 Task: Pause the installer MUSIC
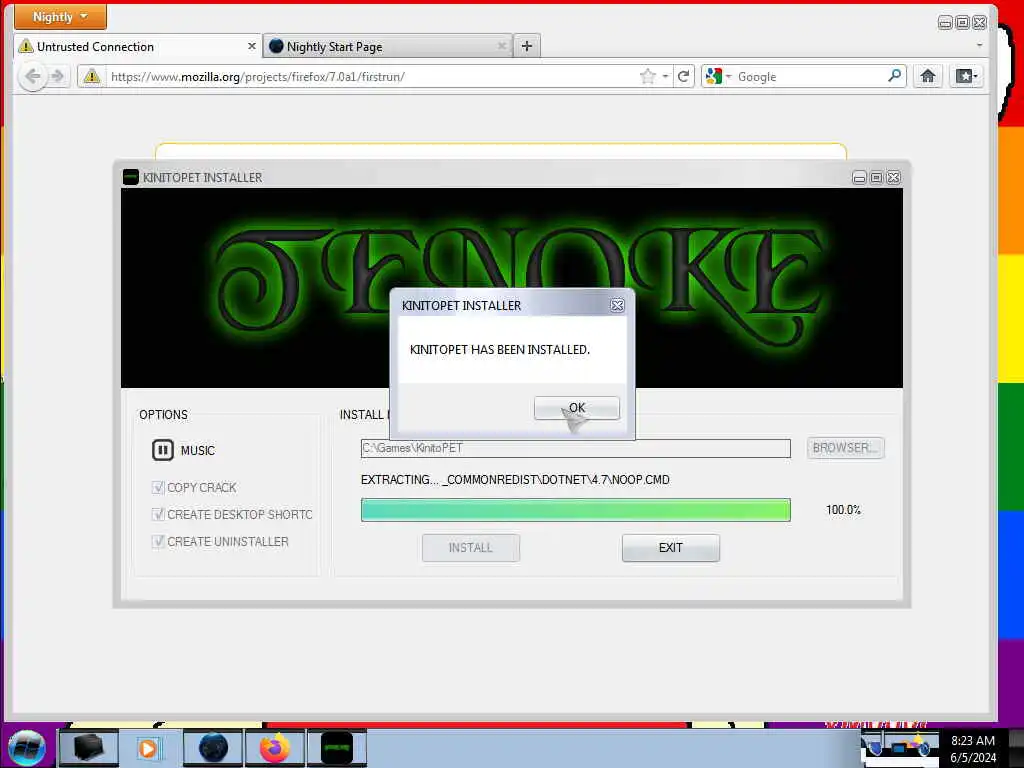point(163,450)
